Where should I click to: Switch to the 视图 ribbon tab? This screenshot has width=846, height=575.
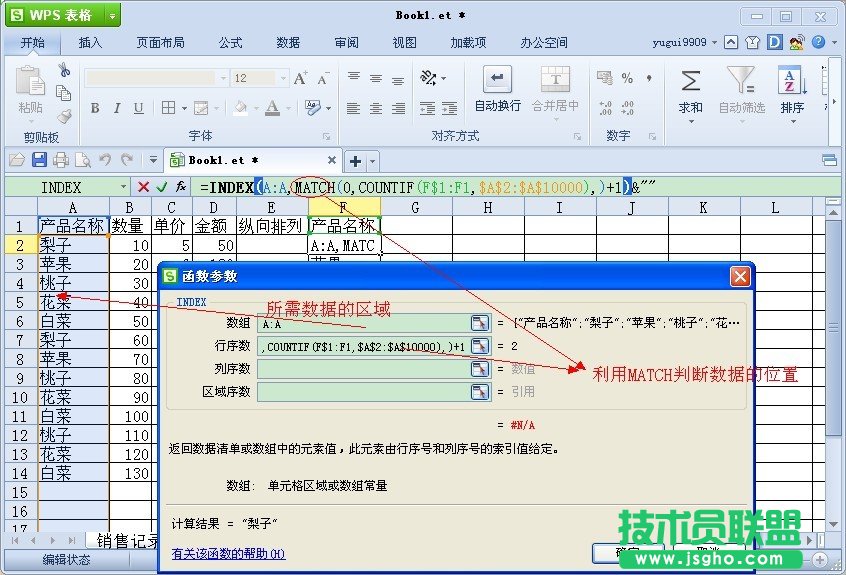pos(404,43)
